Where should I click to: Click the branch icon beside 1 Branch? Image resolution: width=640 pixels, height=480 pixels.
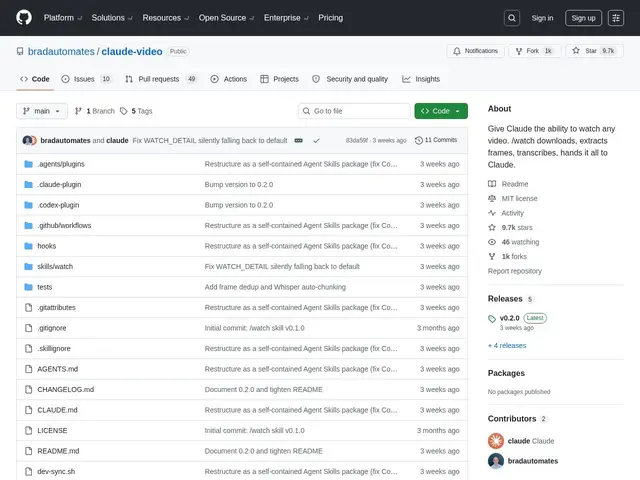coord(78,111)
